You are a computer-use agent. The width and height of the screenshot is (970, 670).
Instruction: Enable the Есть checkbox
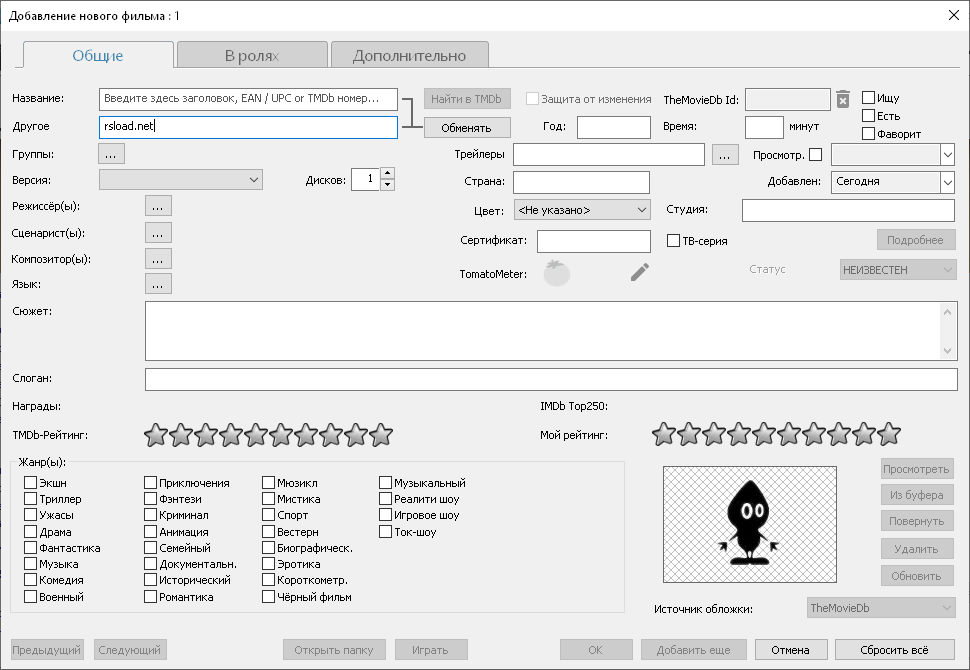[x=869, y=116]
